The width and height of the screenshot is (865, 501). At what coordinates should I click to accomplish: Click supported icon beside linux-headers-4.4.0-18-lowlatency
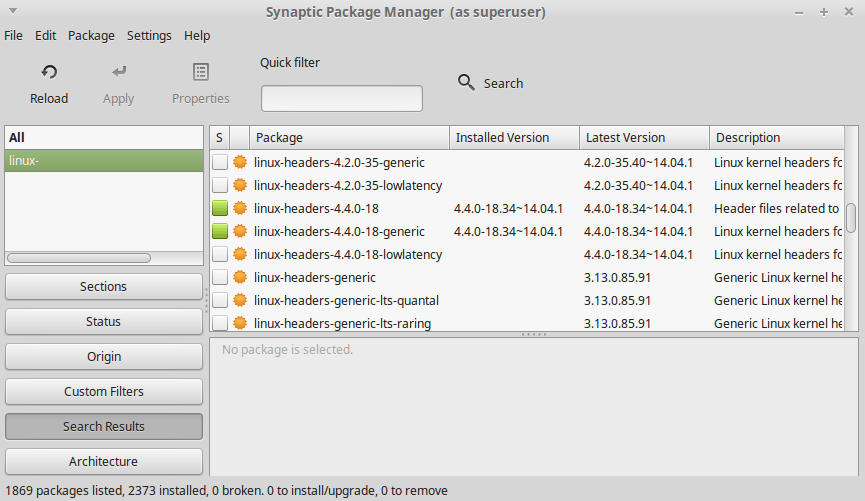click(240, 254)
